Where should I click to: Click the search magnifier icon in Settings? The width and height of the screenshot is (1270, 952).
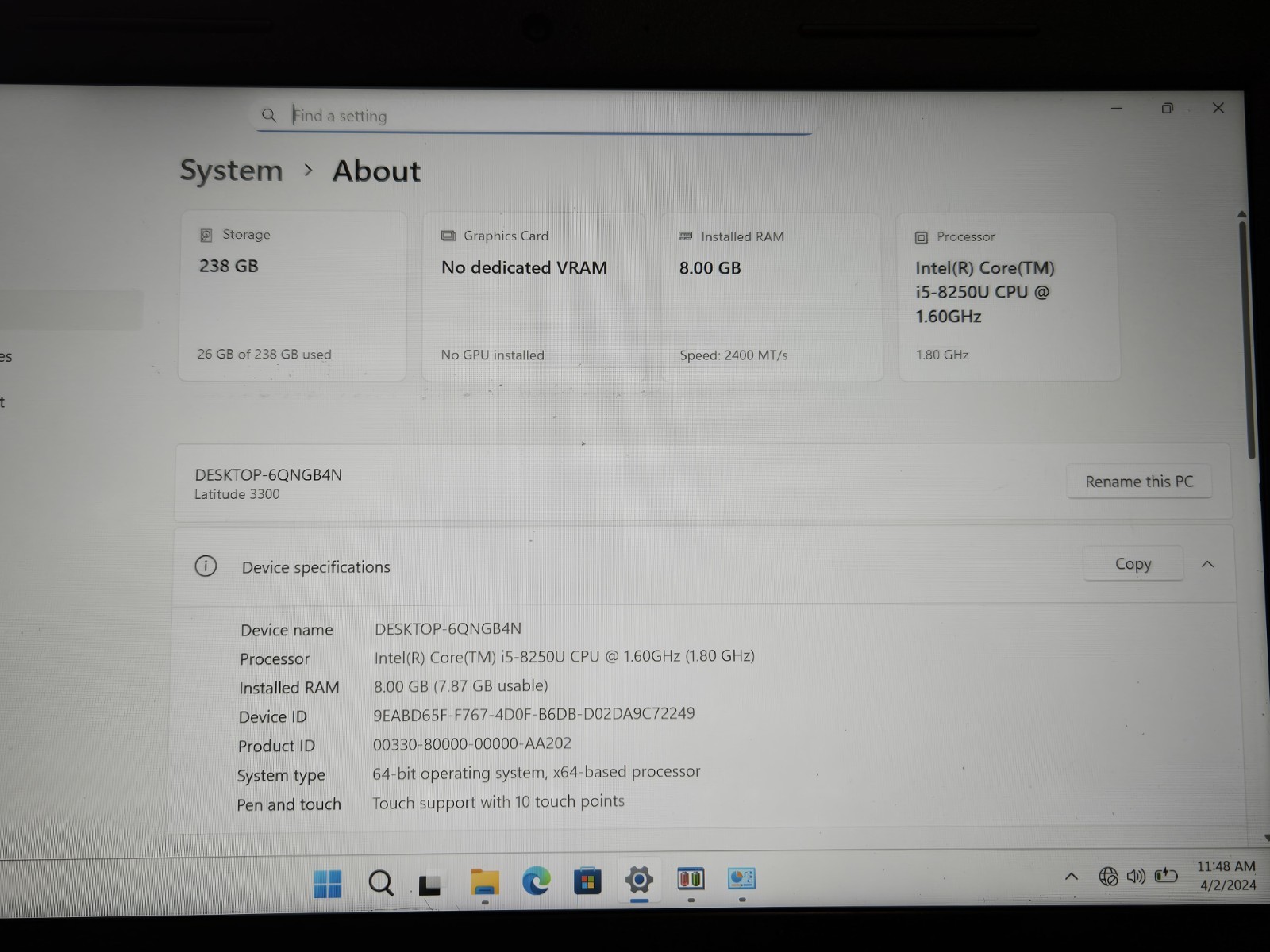click(x=269, y=116)
